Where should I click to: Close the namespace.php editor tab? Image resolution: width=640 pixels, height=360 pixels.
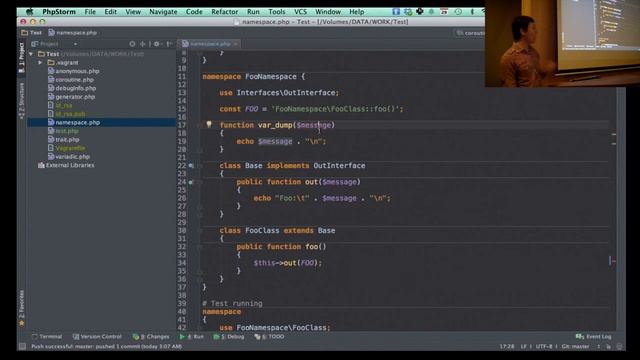(236, 44)
